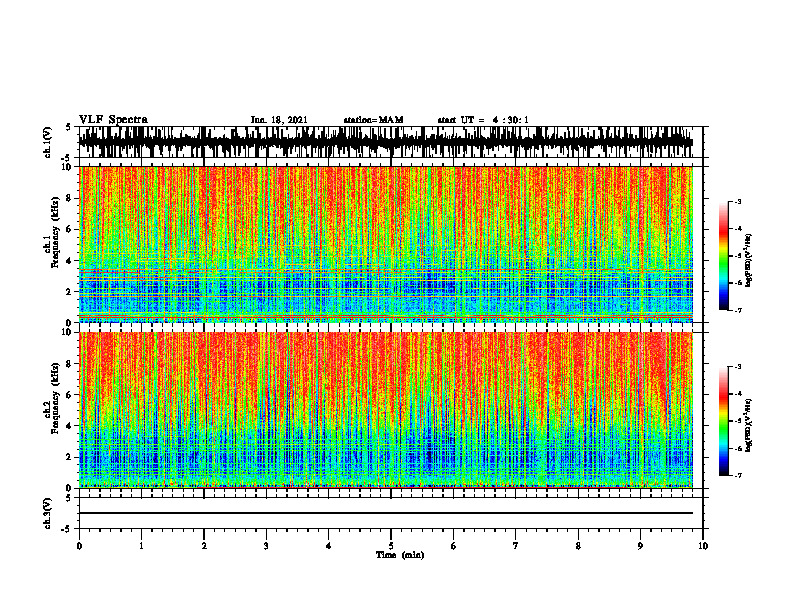Screen dimensions: 792x612
Task: Click the "-7" label on ch.2 colorbar
Action: [738, 475]
